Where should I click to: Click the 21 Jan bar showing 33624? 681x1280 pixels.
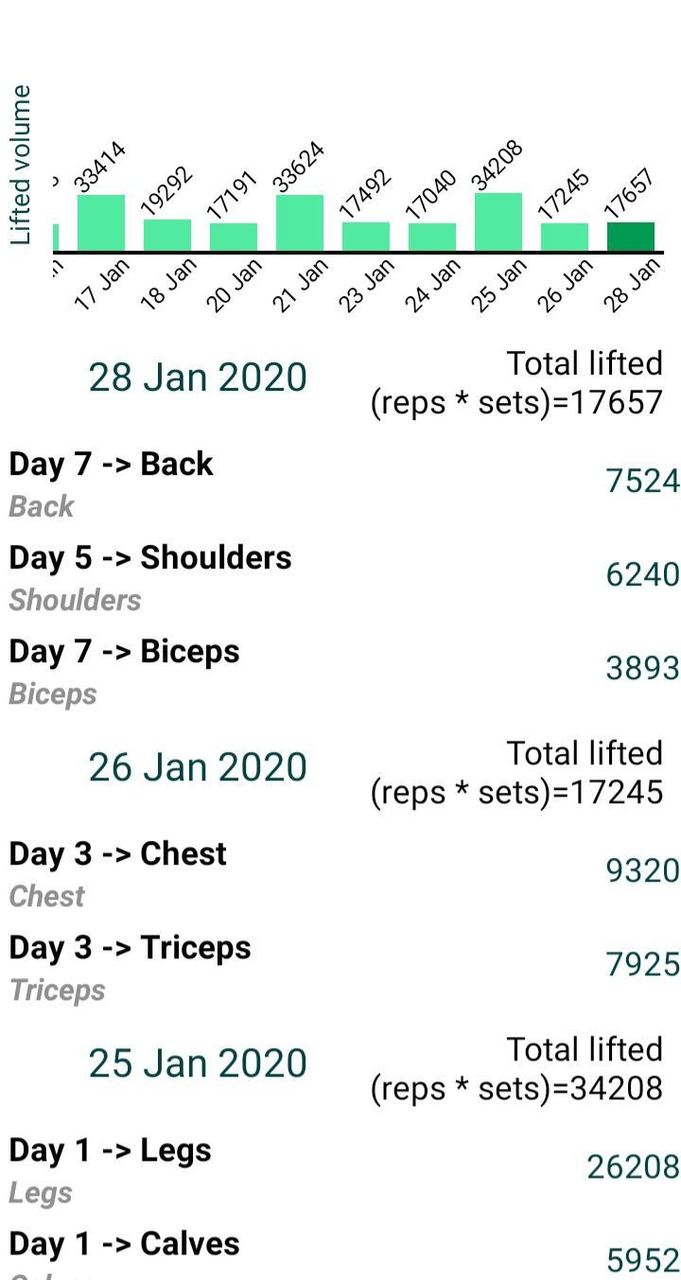tap(298, 220)
